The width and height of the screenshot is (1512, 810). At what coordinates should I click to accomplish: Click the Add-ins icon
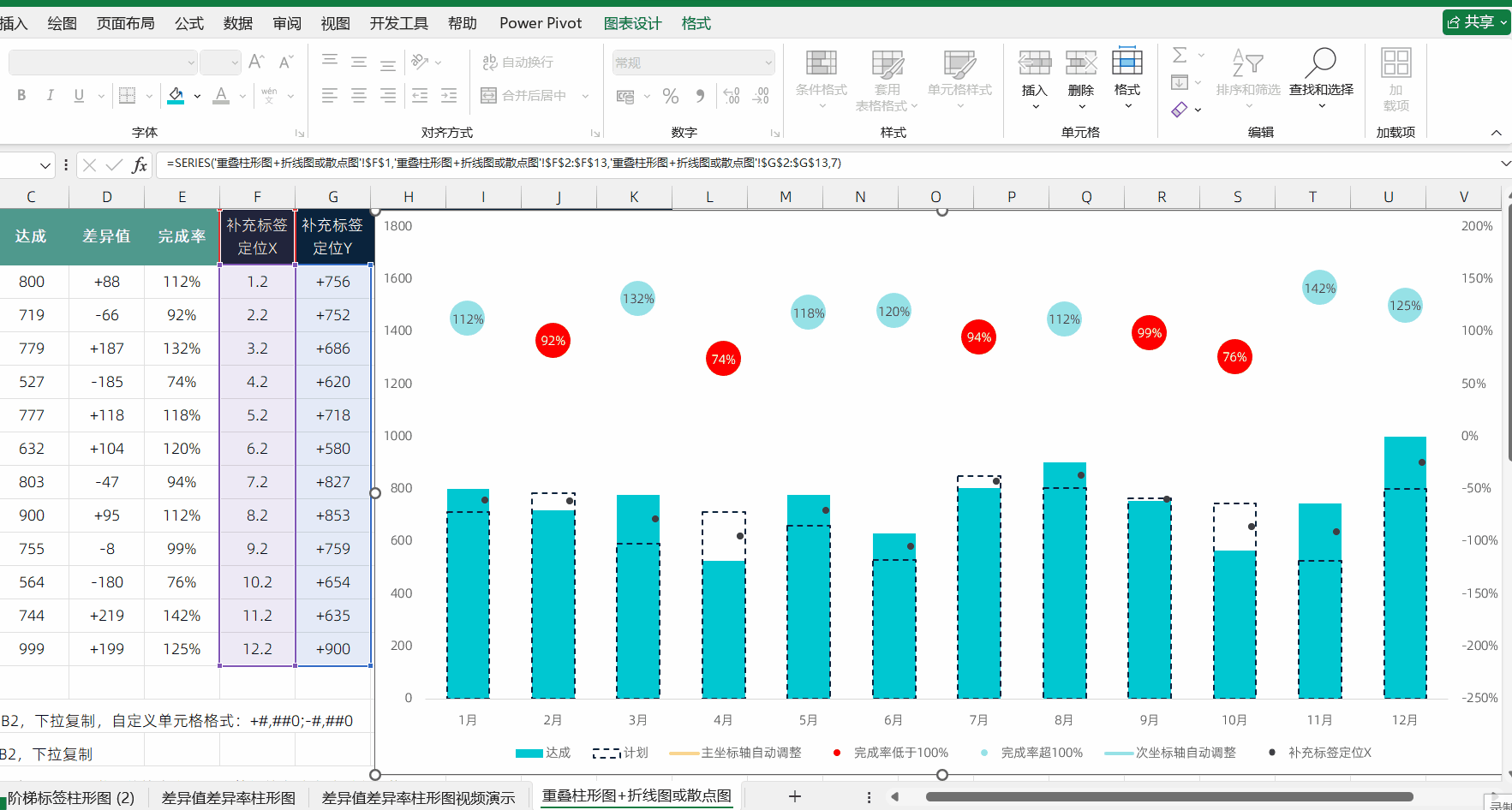coord(1395,63)
